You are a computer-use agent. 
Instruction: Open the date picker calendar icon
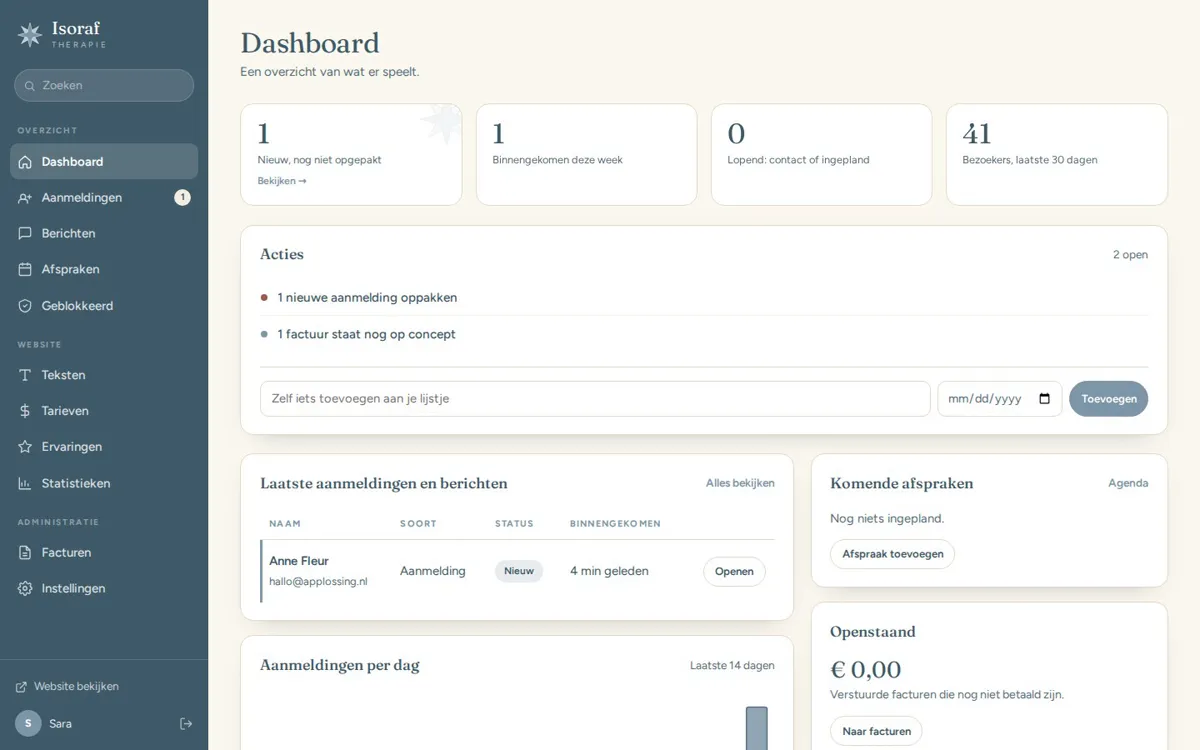[x=1045, y=399]
